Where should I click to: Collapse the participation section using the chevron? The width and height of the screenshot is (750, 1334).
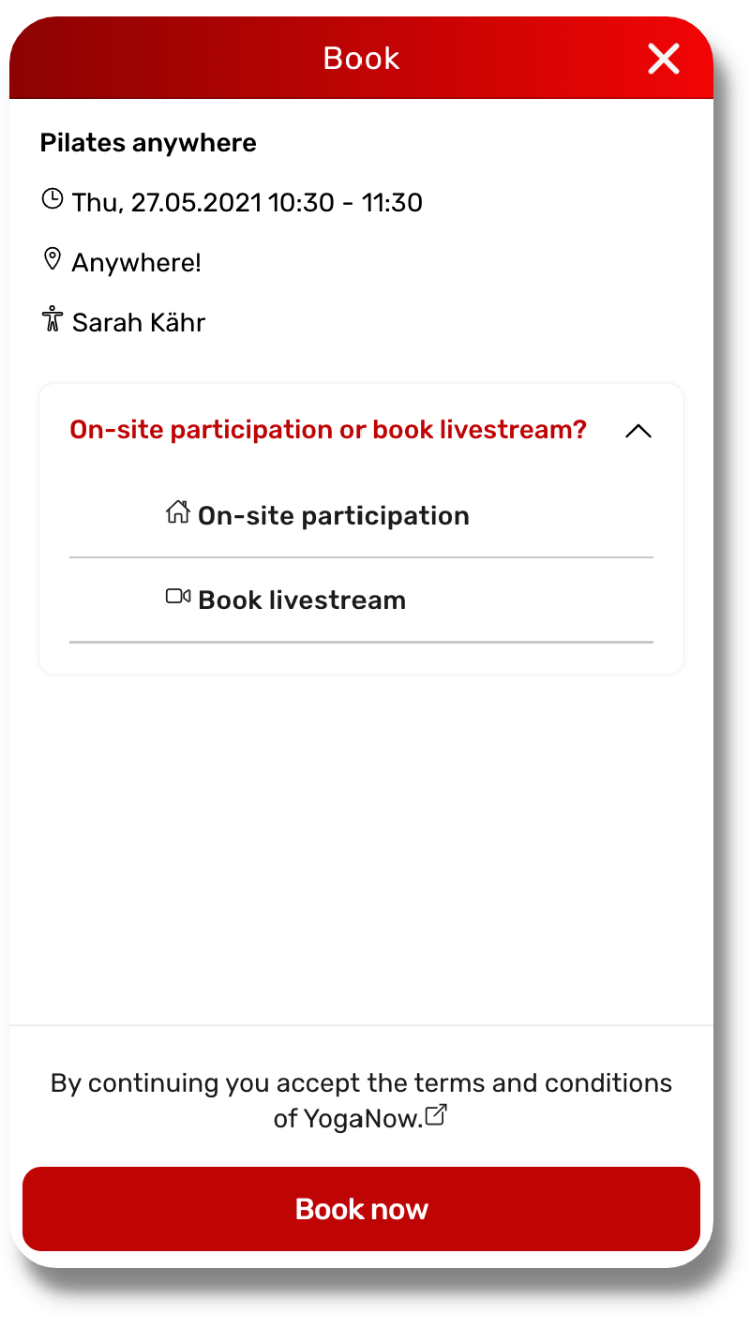pyautogui.click(x=638, y=431)
